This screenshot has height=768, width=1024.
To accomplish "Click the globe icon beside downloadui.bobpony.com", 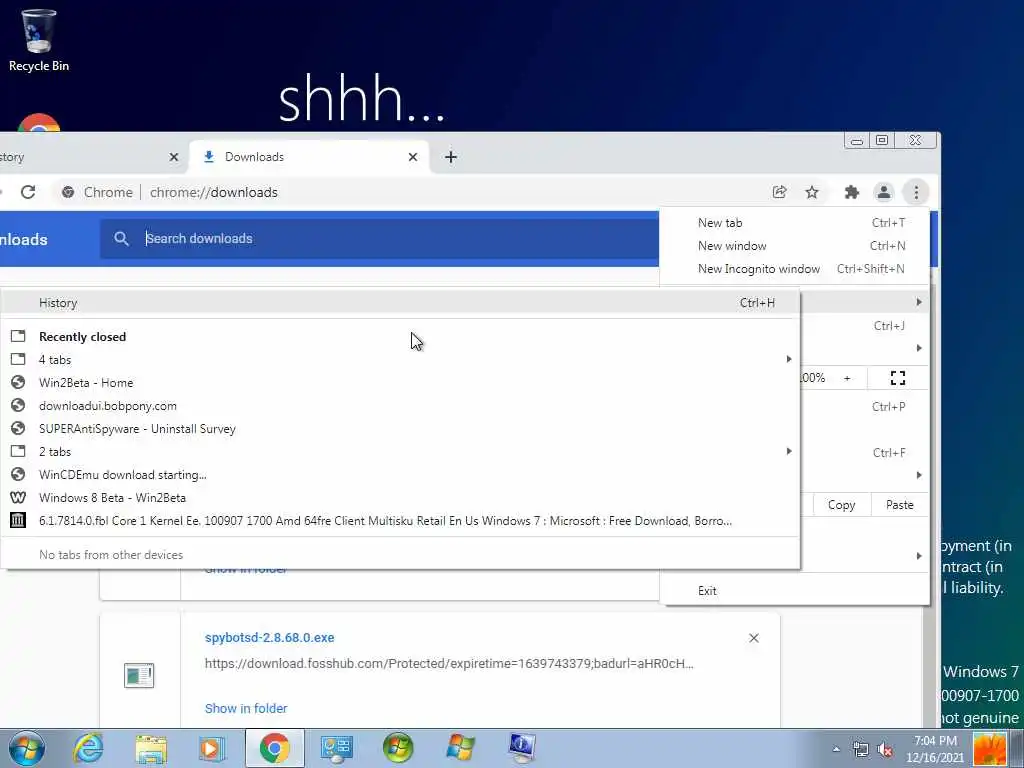I will click(18, 405).
